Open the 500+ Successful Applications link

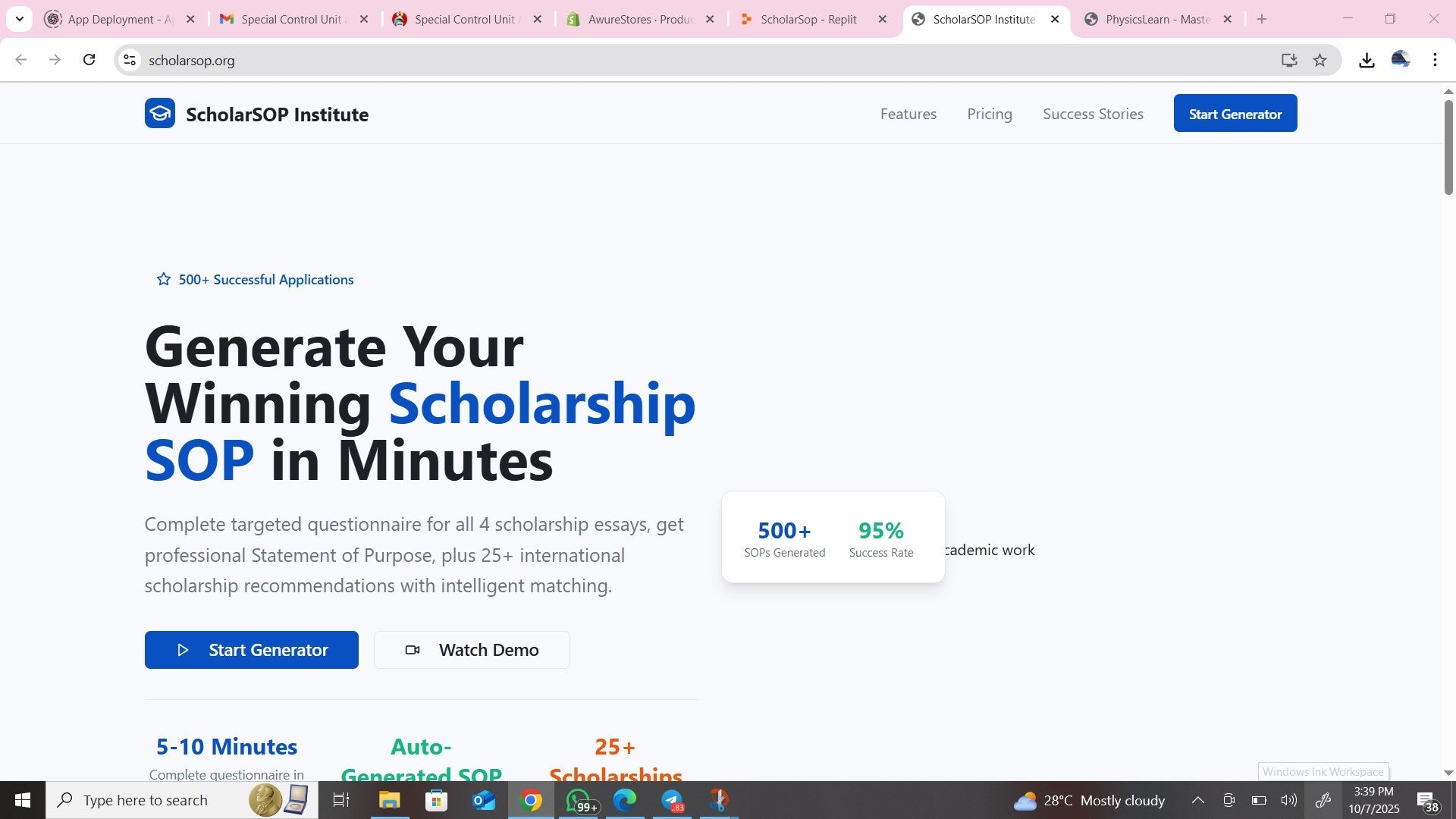coord(255,279)
